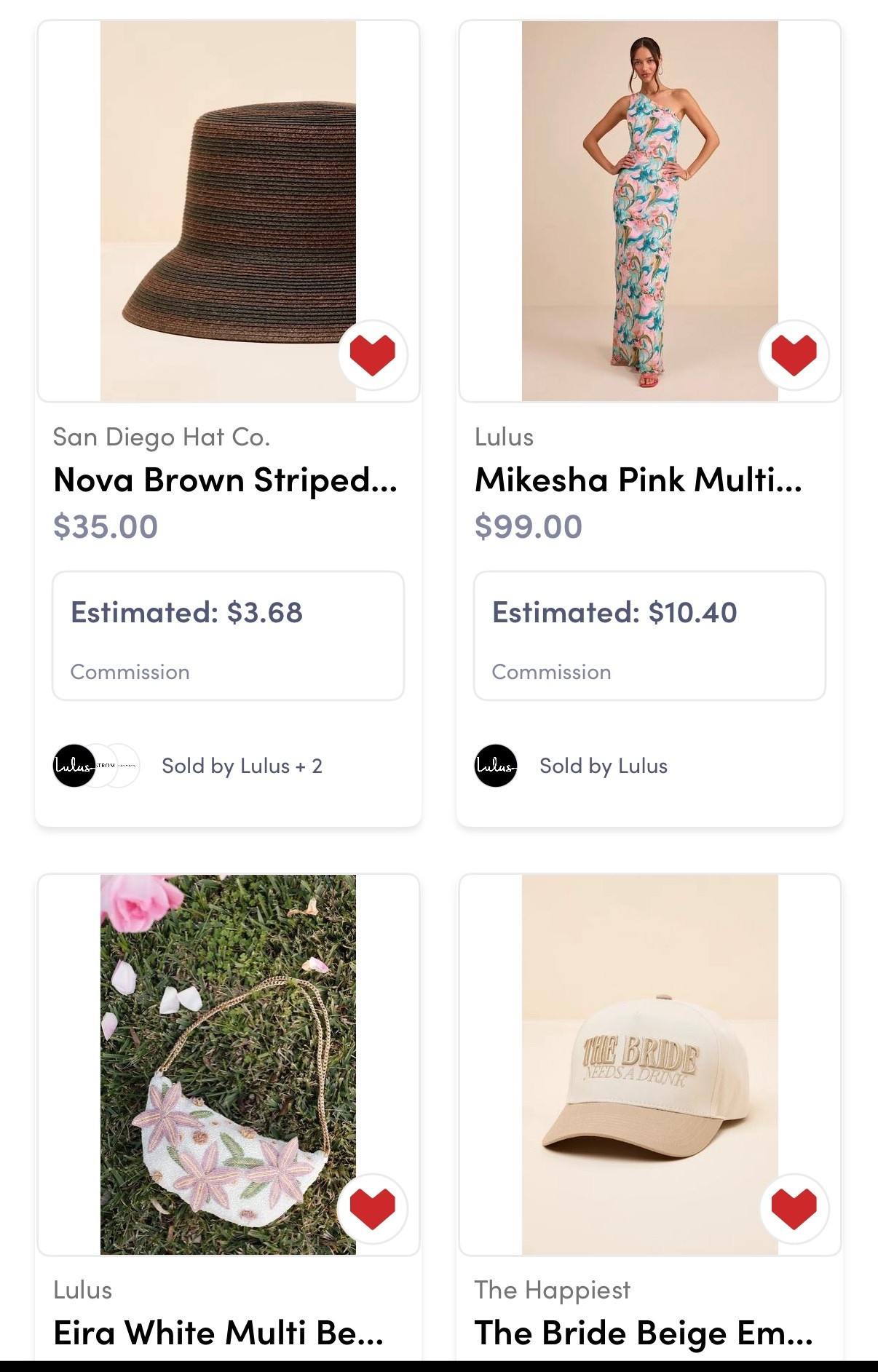Remove Eira White Multi bag from favorites
The image size is (878, 1372).
(x=373, y=1209)
